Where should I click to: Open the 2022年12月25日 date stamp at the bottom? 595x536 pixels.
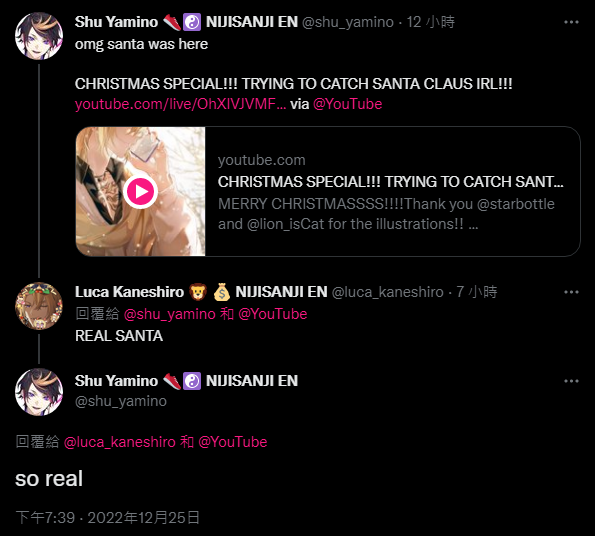pos(143,517)
